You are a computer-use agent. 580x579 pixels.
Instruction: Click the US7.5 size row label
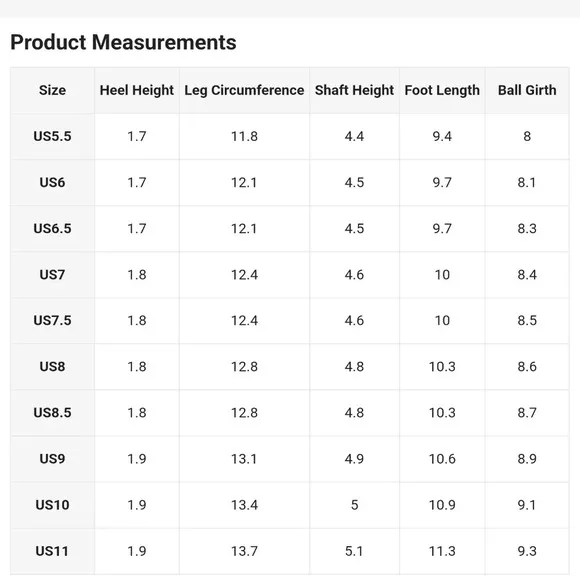[53, 320]
